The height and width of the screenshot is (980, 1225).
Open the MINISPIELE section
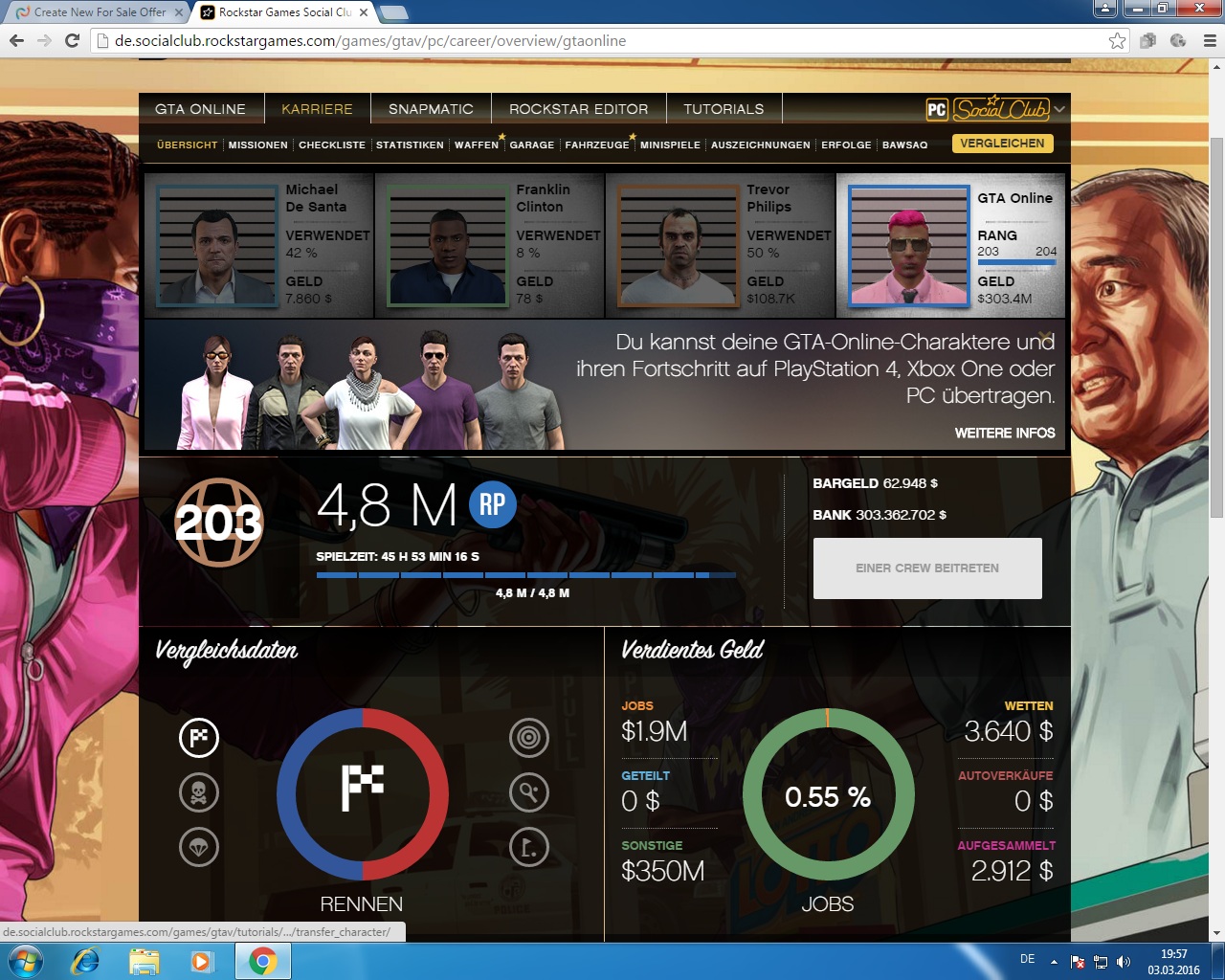click(670, 145)
